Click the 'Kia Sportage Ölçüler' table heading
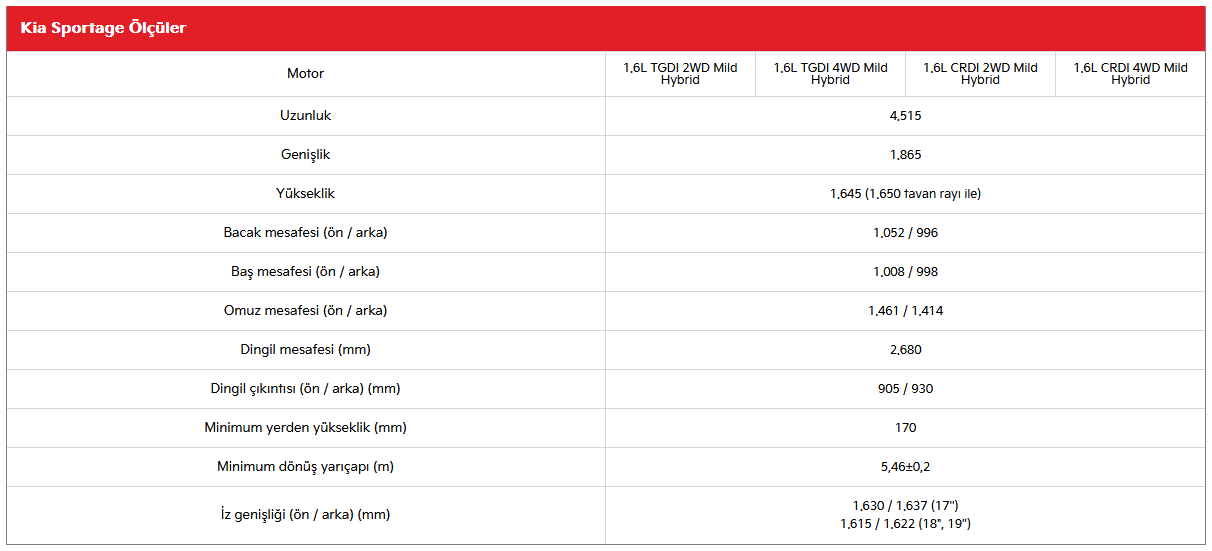 click(103, 28)
